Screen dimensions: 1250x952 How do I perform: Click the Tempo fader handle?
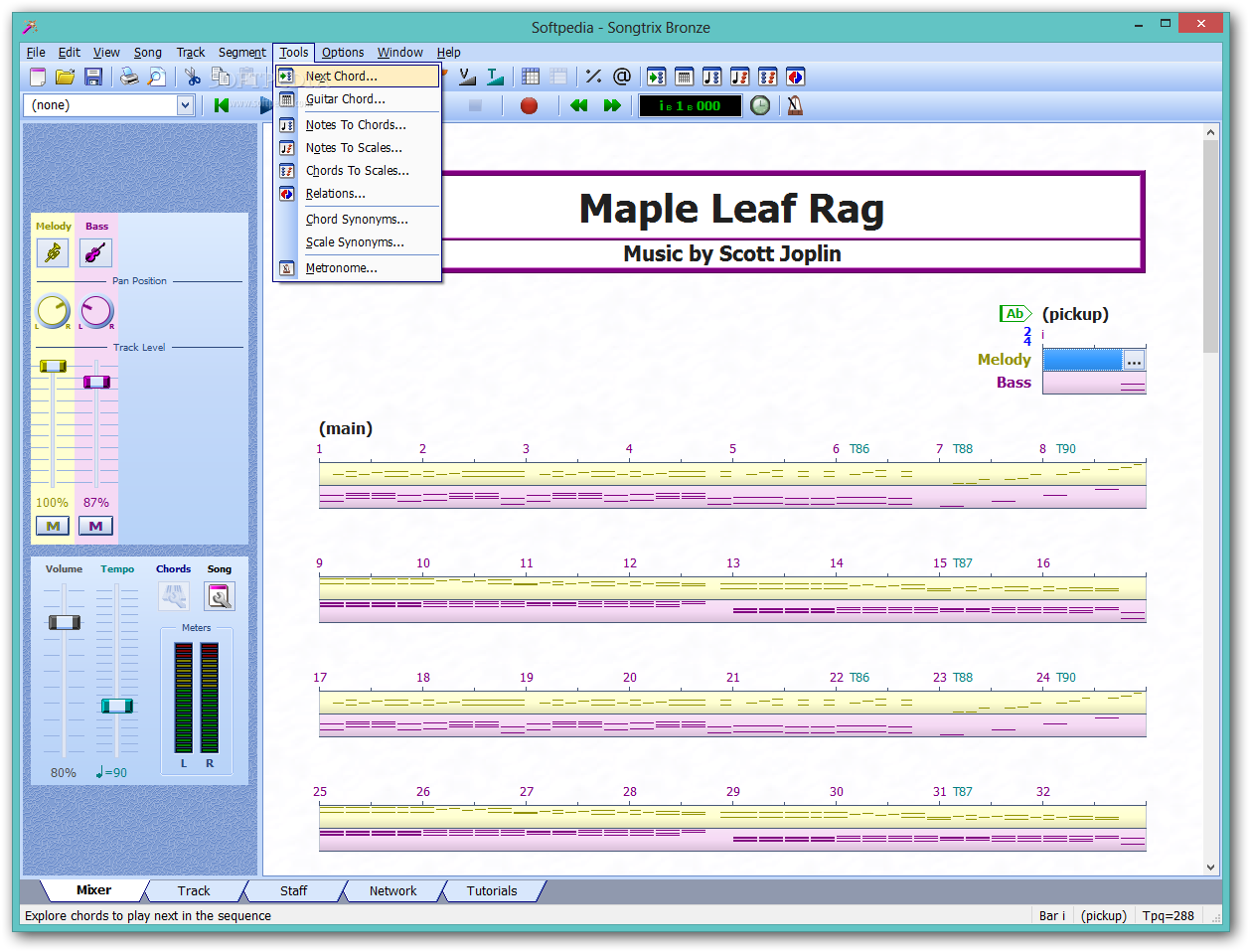tap(116, 706)
